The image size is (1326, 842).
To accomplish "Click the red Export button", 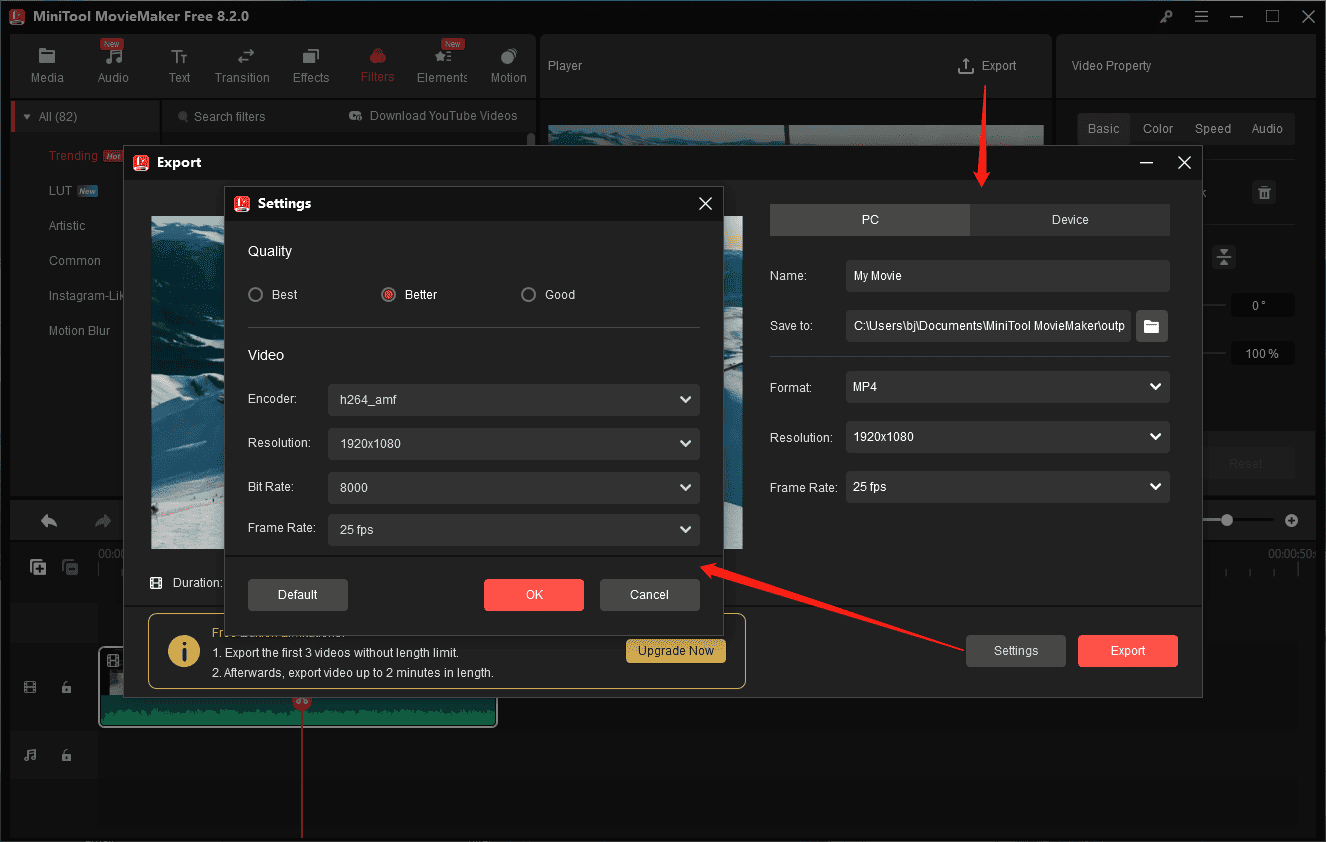I will [x=1128, y=651].
